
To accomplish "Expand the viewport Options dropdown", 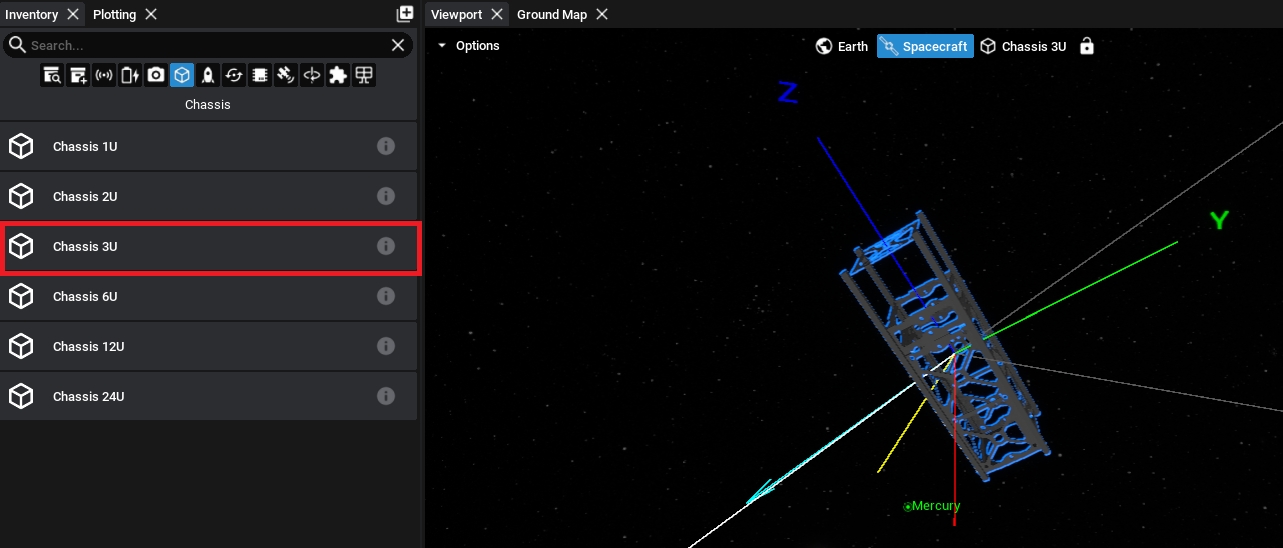I will click(x=468, y=46).
